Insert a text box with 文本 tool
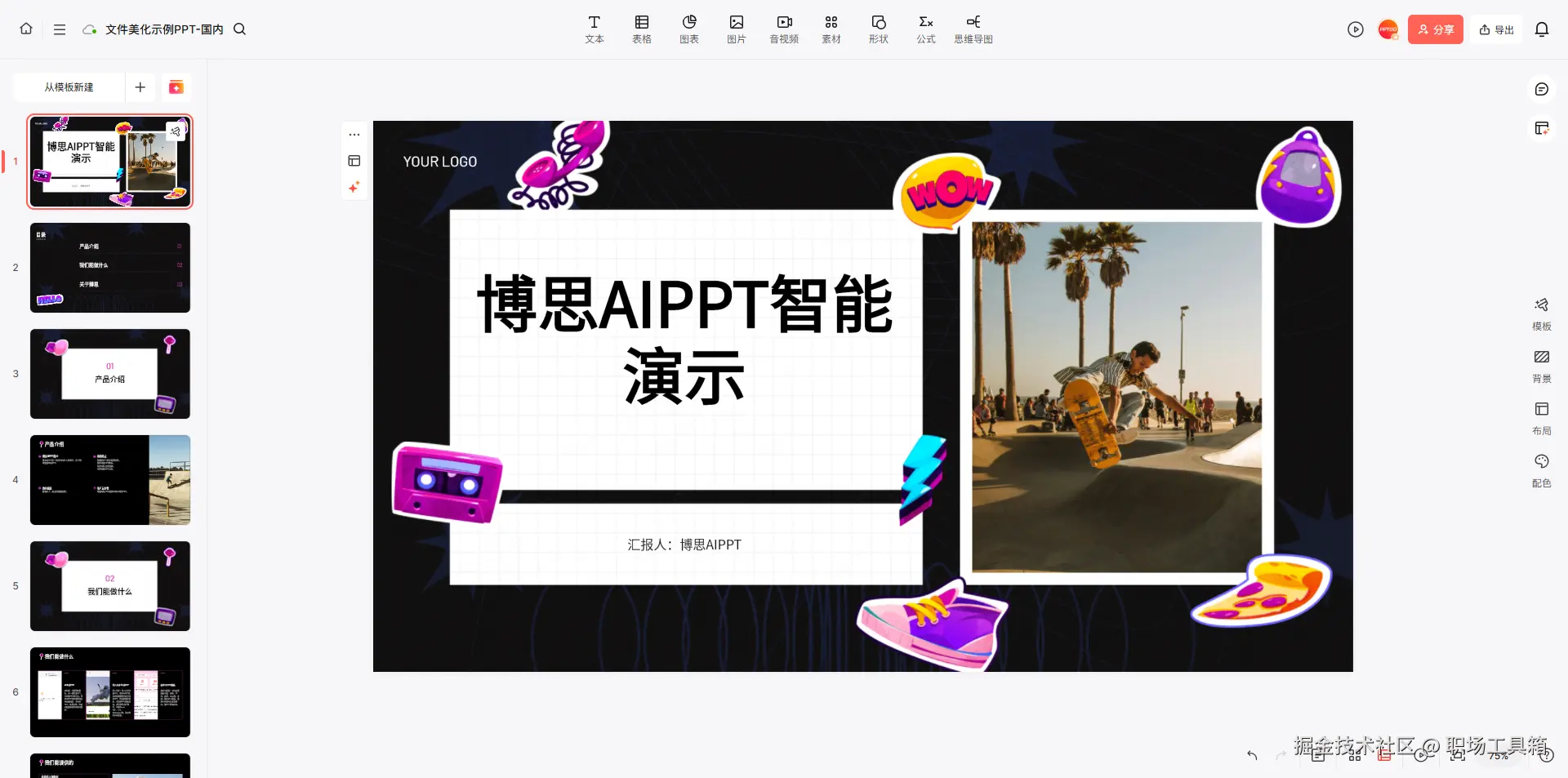Screen dimensions: 1568x778 pos(595,29)
